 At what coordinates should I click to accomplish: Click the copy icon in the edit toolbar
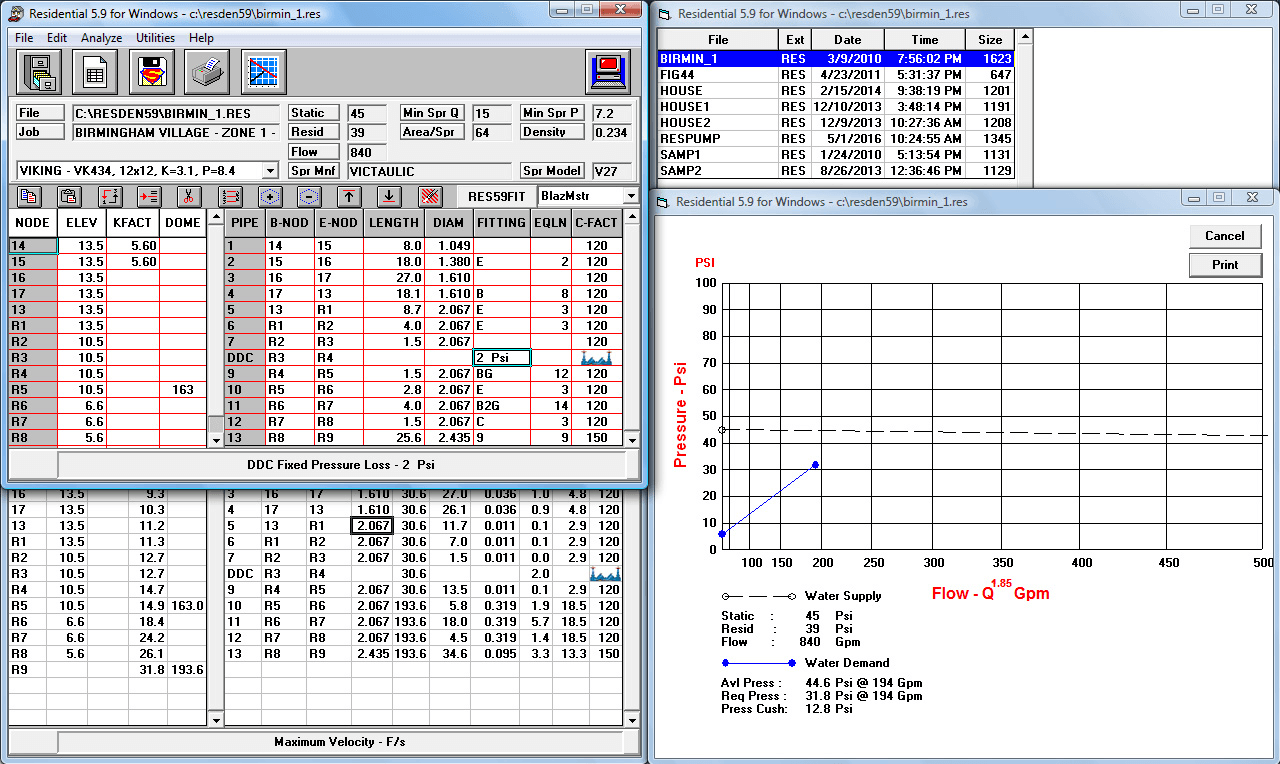coord(28,196)
